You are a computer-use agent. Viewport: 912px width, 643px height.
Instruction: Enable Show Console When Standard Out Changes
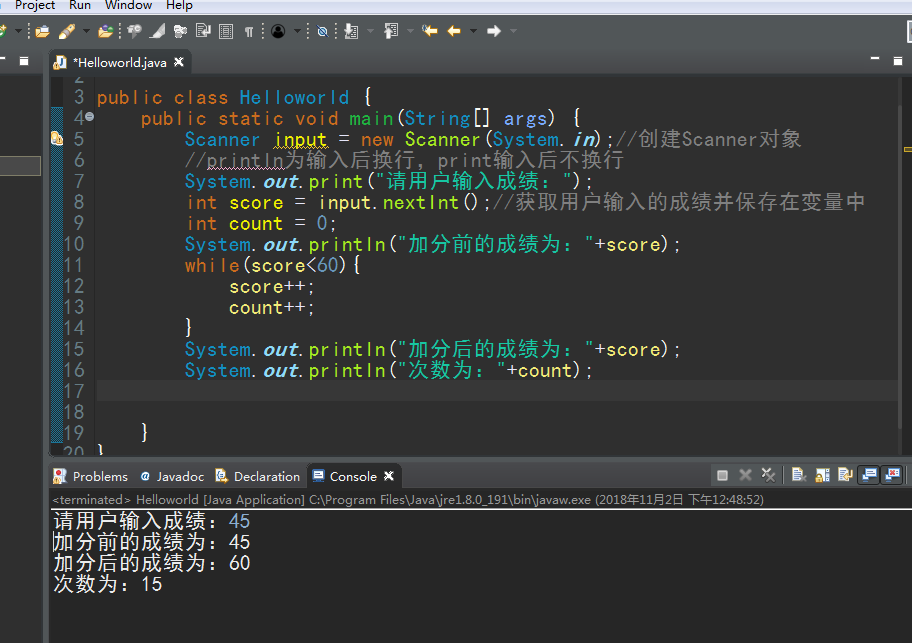(868, 473)
